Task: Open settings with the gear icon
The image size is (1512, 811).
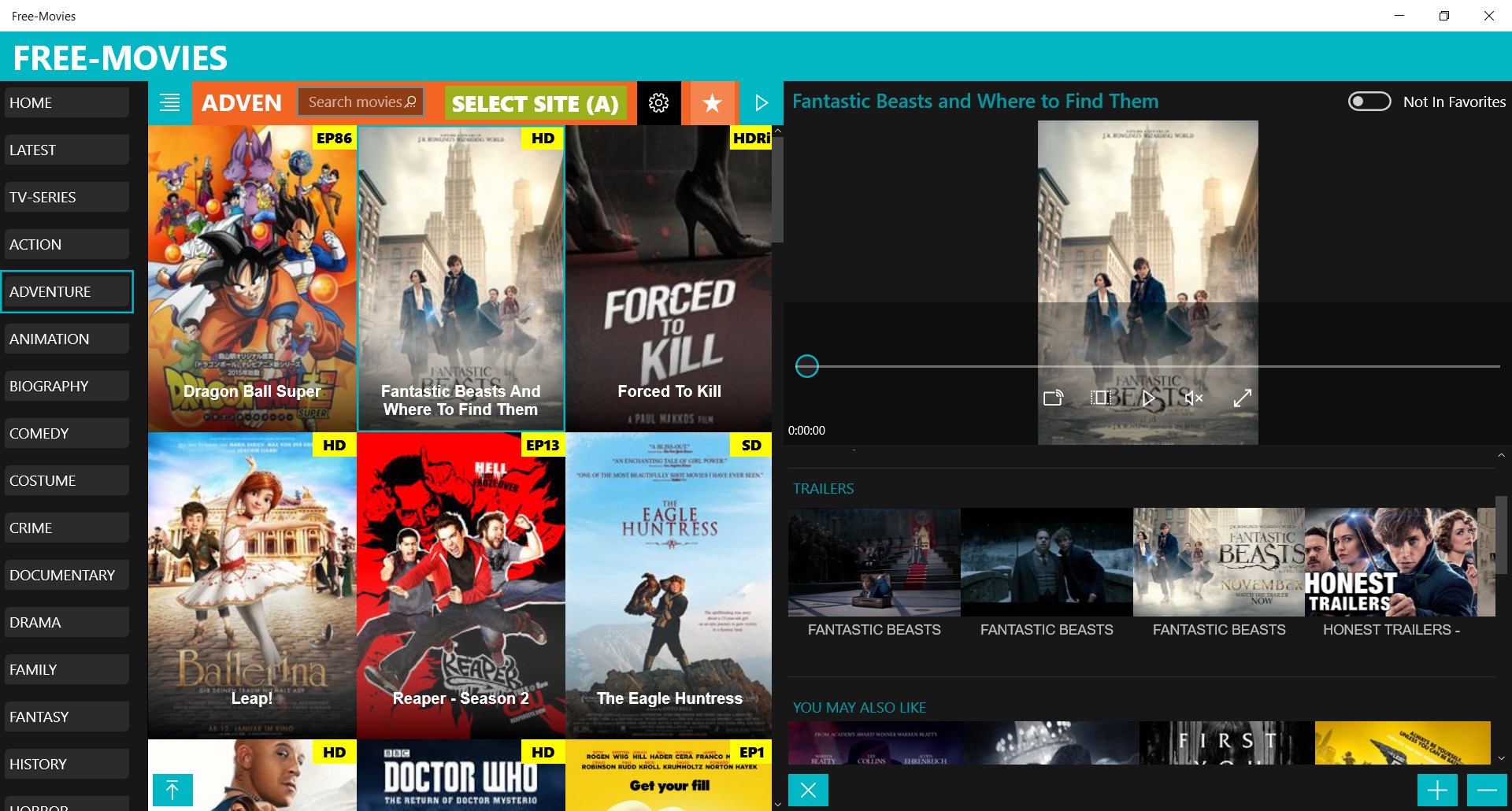Action: [659, 102]
